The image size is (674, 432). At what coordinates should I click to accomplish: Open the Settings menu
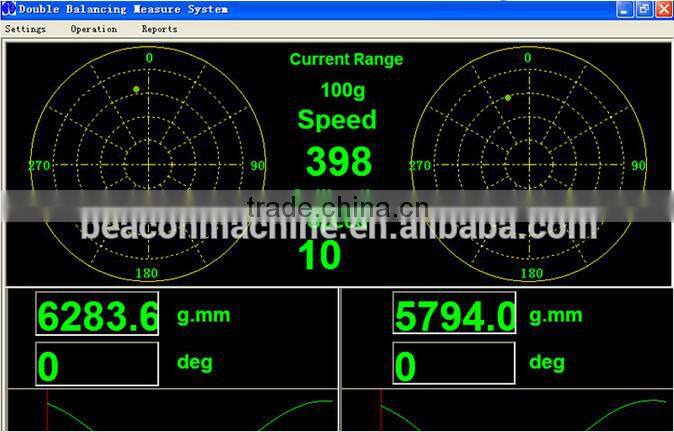coord(26,29)
